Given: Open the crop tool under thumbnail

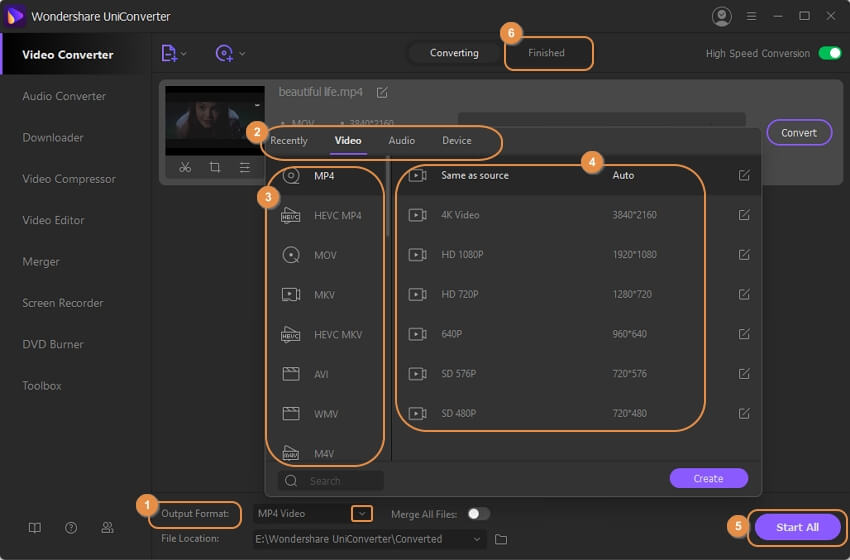Looking at the screenshot, I should 215,167.
